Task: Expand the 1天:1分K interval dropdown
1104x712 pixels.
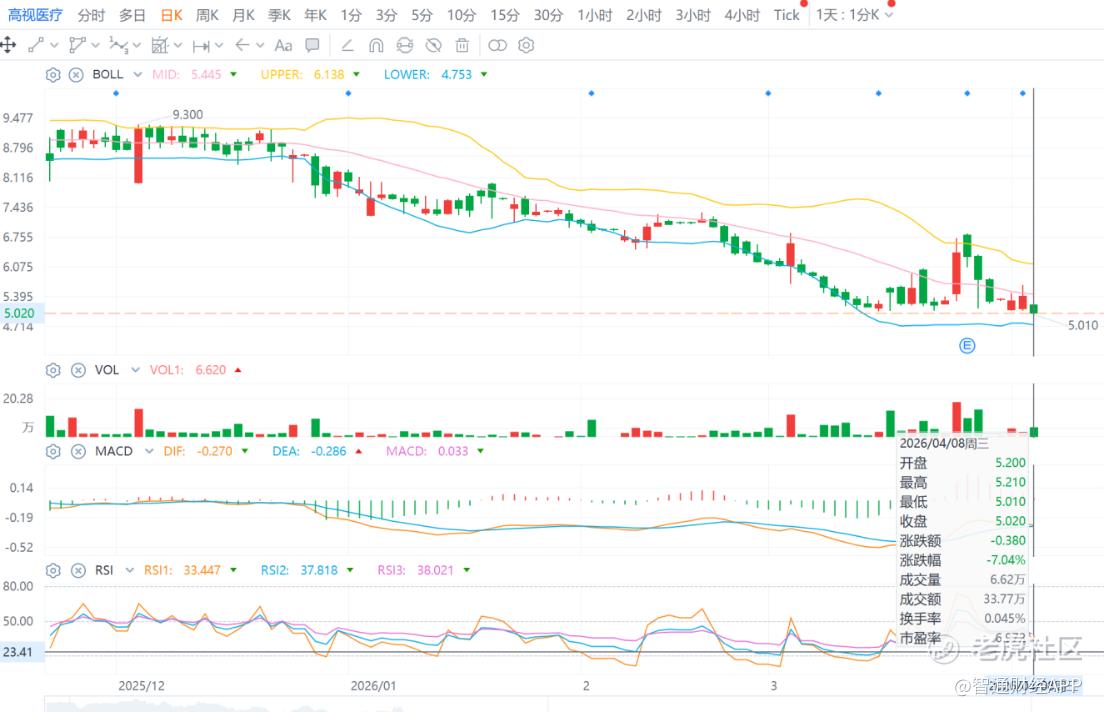Action: coord(854,15)
